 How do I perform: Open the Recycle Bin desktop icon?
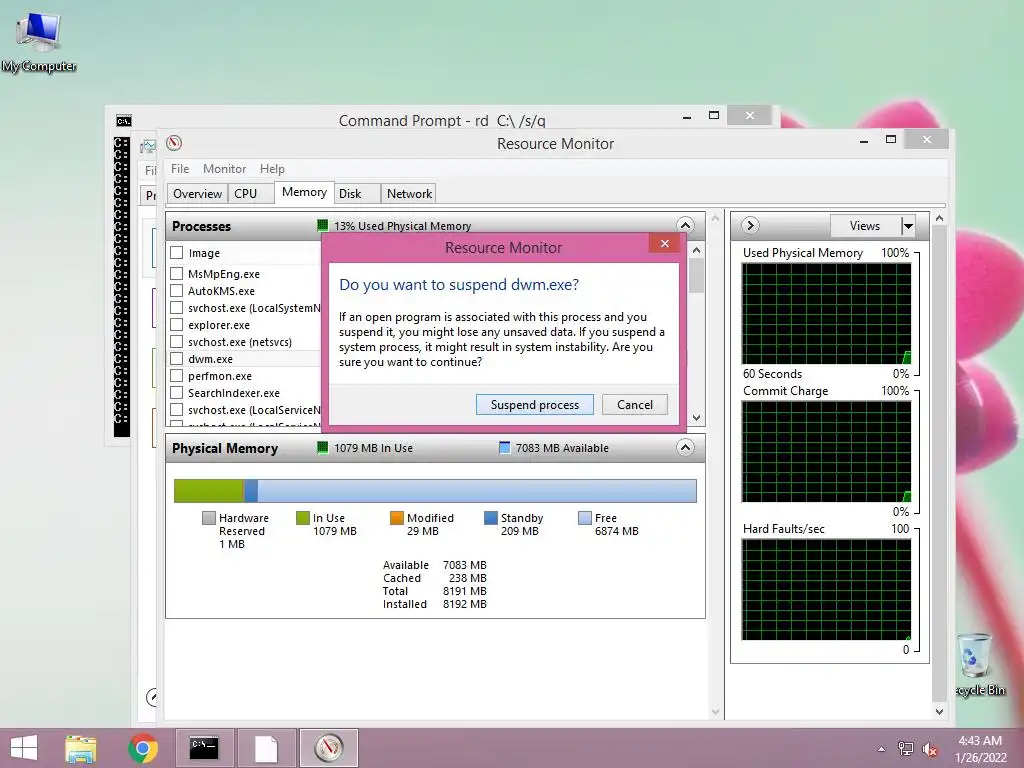click(978, 664)
